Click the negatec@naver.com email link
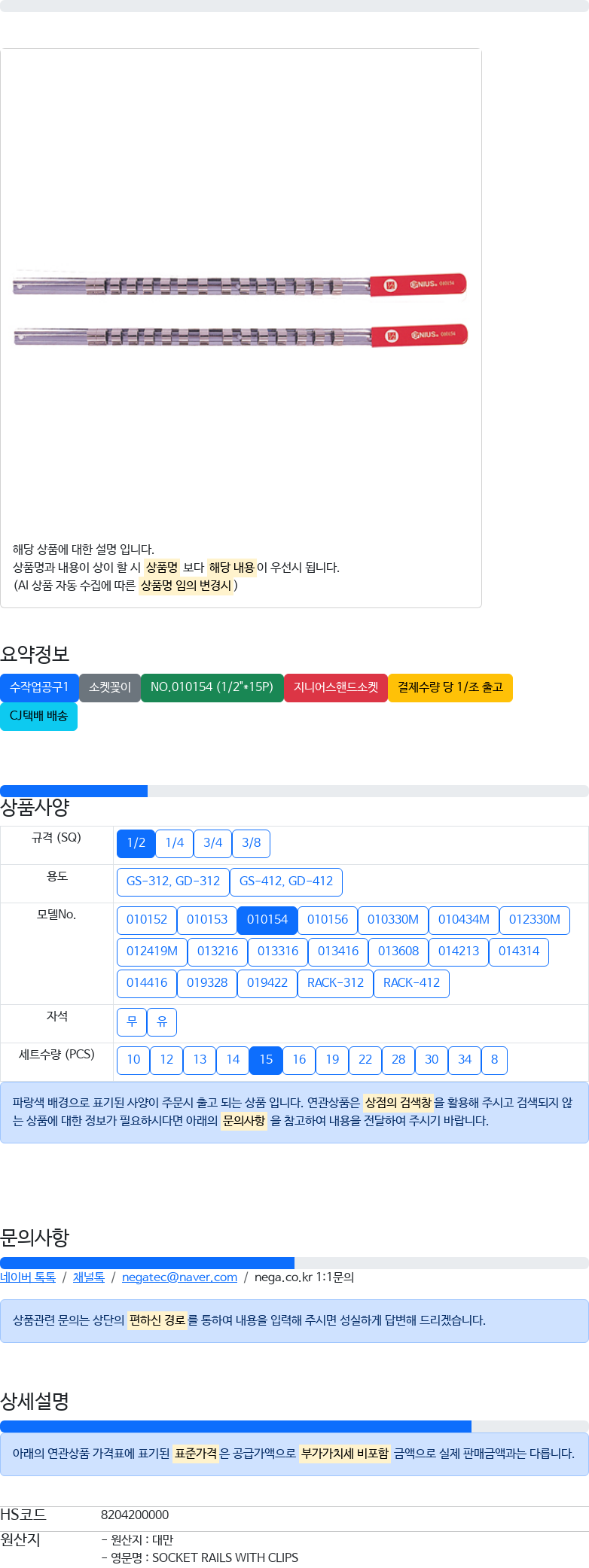 179,1277
